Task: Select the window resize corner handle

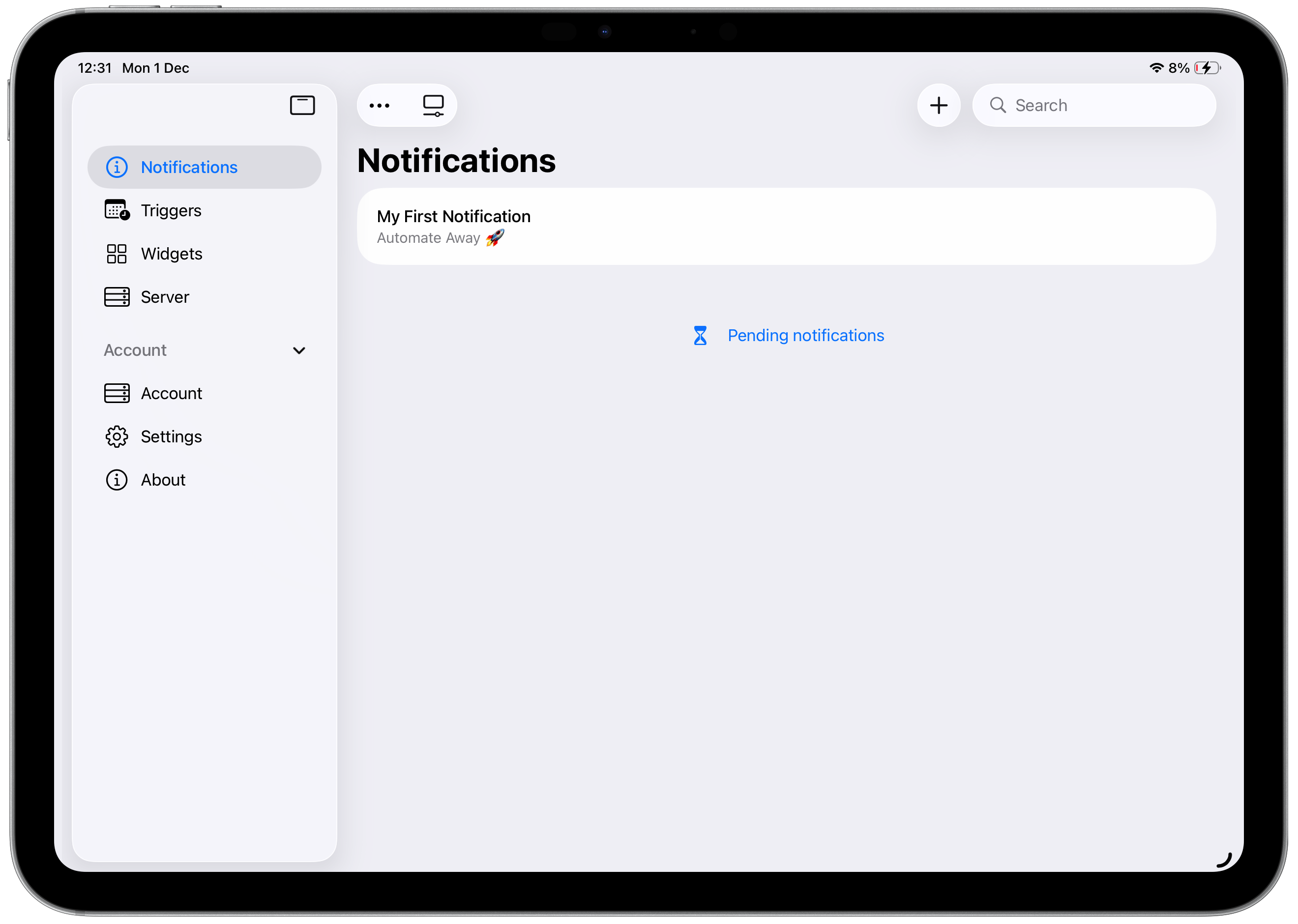Action: pyautogui.click(x=1224, y=860)
